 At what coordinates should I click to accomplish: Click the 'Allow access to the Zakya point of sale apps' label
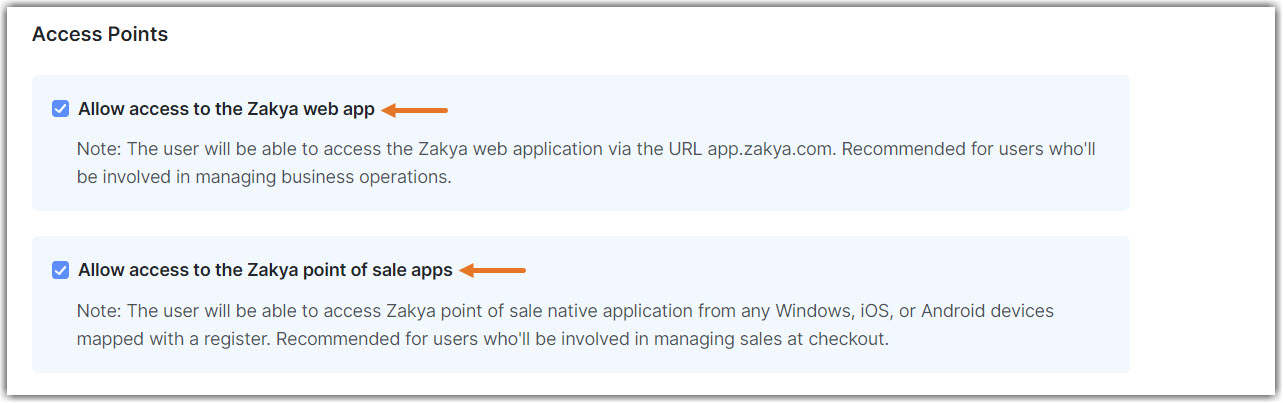point(265,270)
